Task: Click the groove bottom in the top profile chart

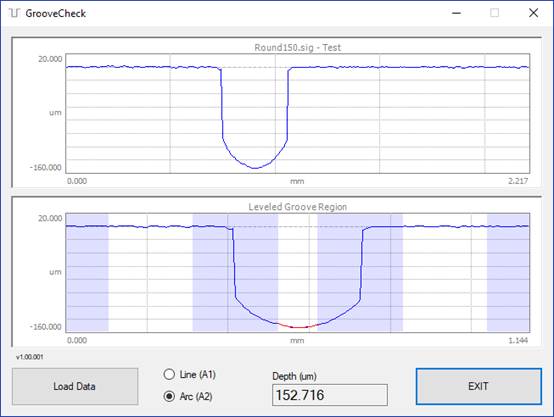Action: coord(255,168)
